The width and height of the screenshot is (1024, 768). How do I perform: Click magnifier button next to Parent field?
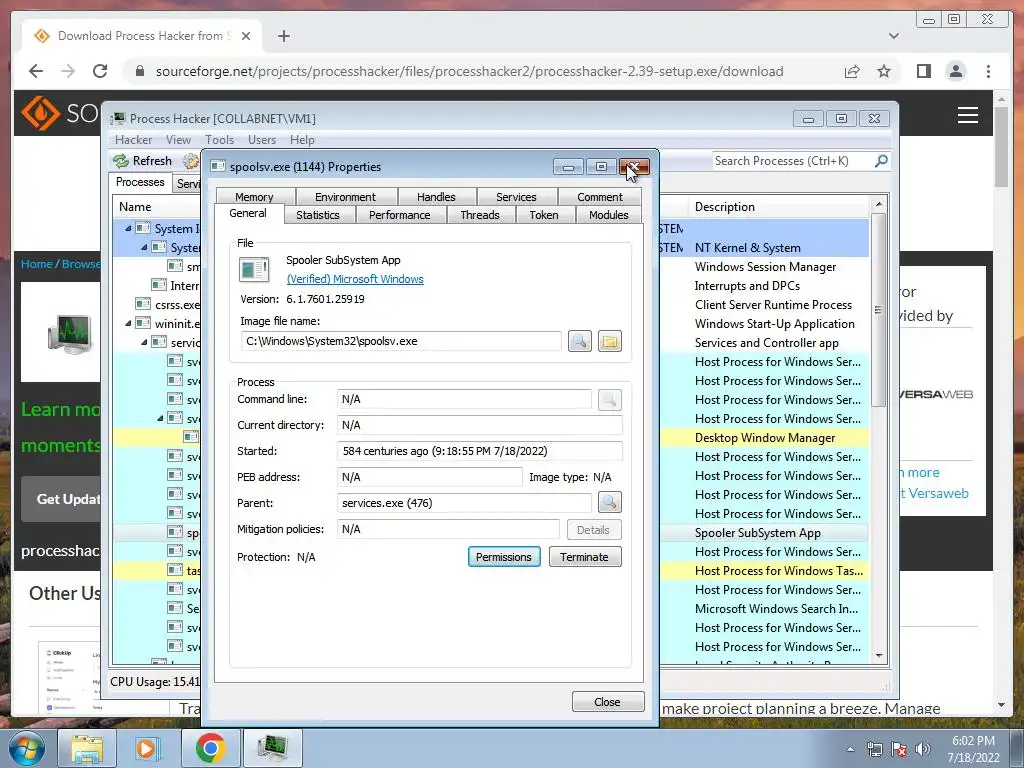pyautogui.click(x=609, y=502)
